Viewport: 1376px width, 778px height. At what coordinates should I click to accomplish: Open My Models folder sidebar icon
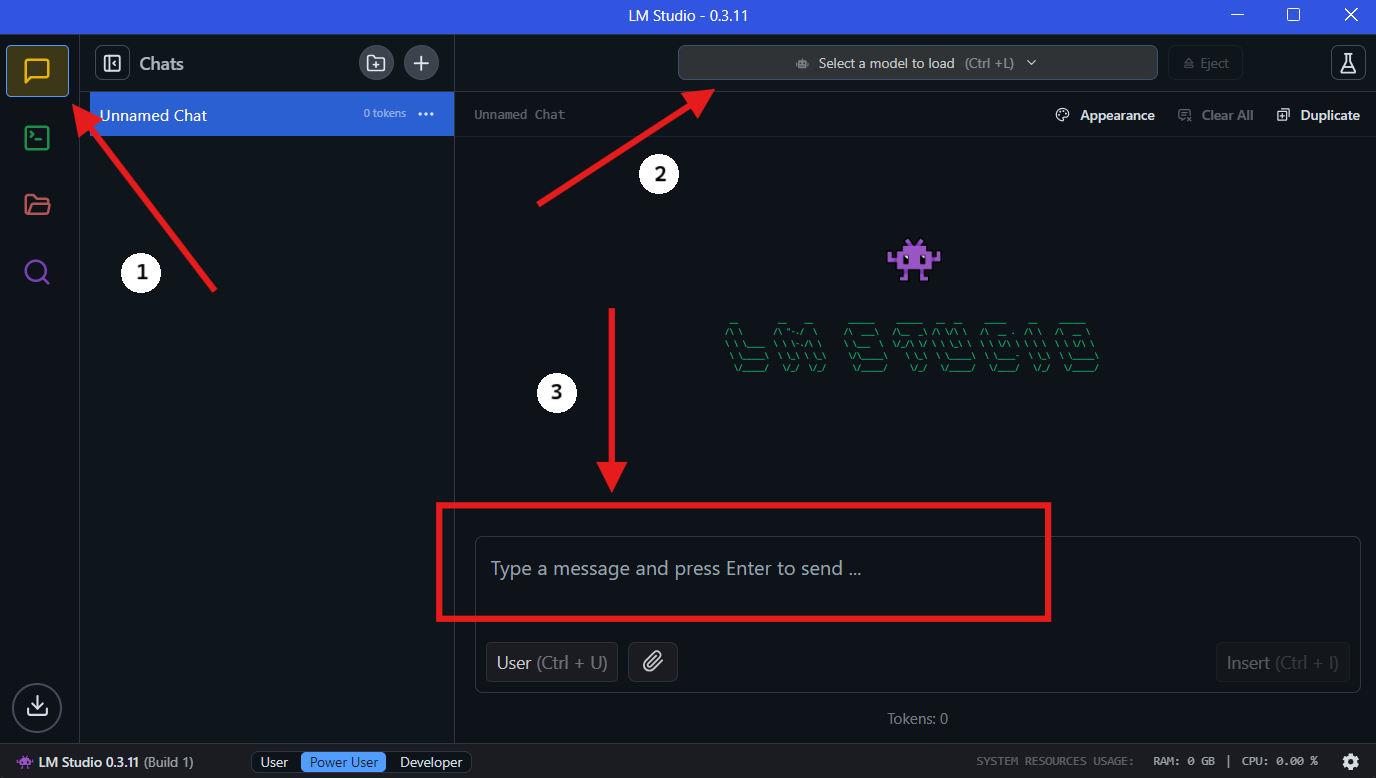tap(37, 205)
